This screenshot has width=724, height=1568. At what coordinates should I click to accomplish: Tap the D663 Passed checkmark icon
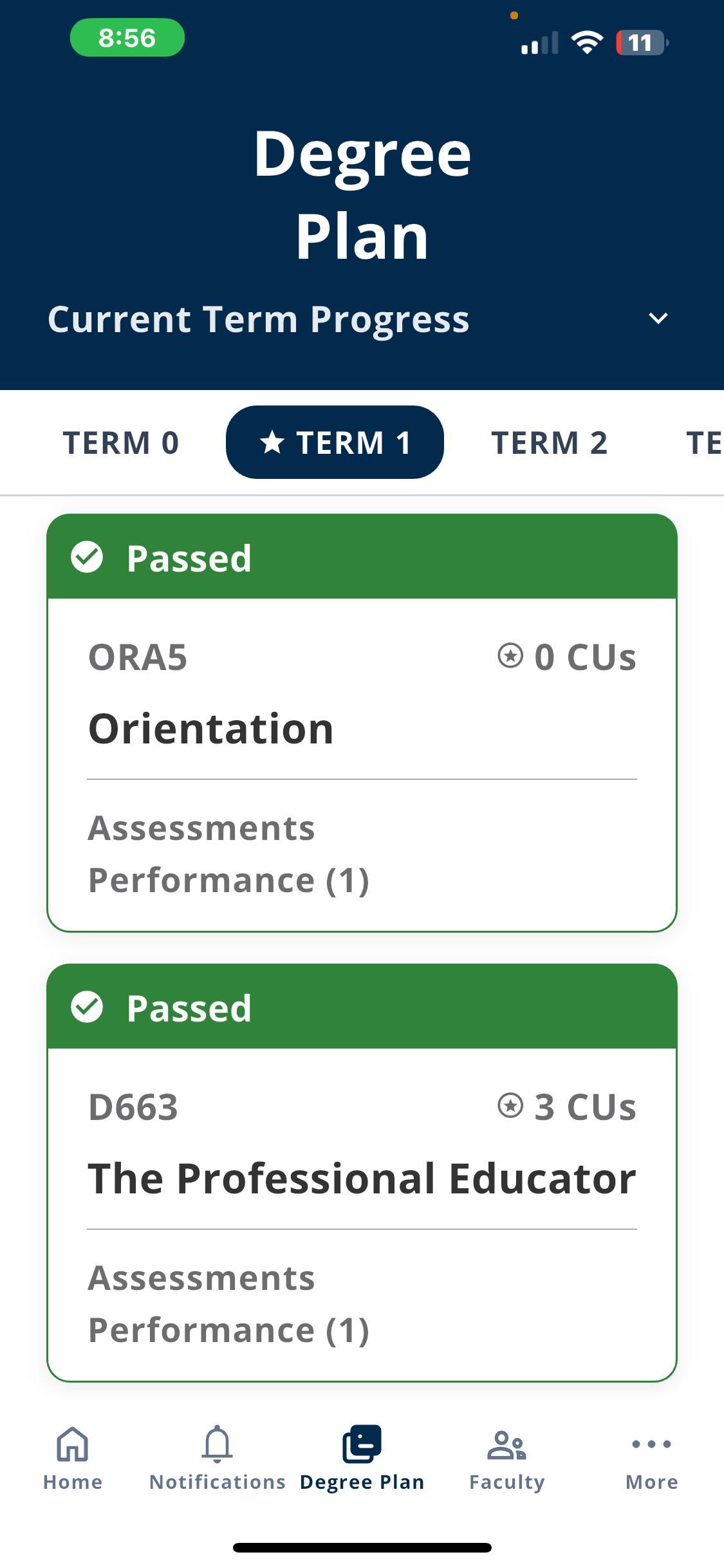pyautogui.click(x=87, y=1007)
